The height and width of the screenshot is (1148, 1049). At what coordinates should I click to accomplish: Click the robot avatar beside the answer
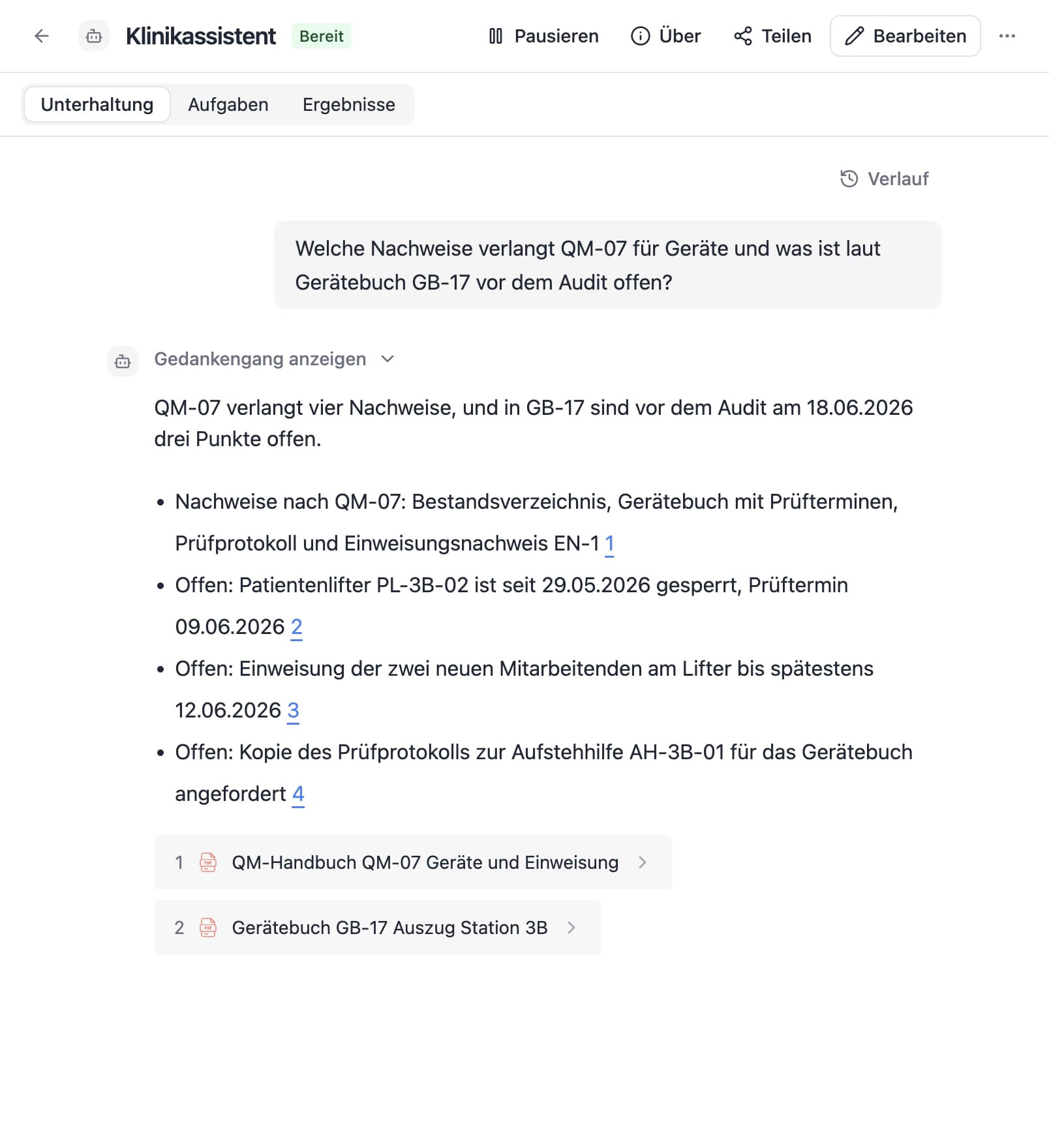[x=123, y=361]
